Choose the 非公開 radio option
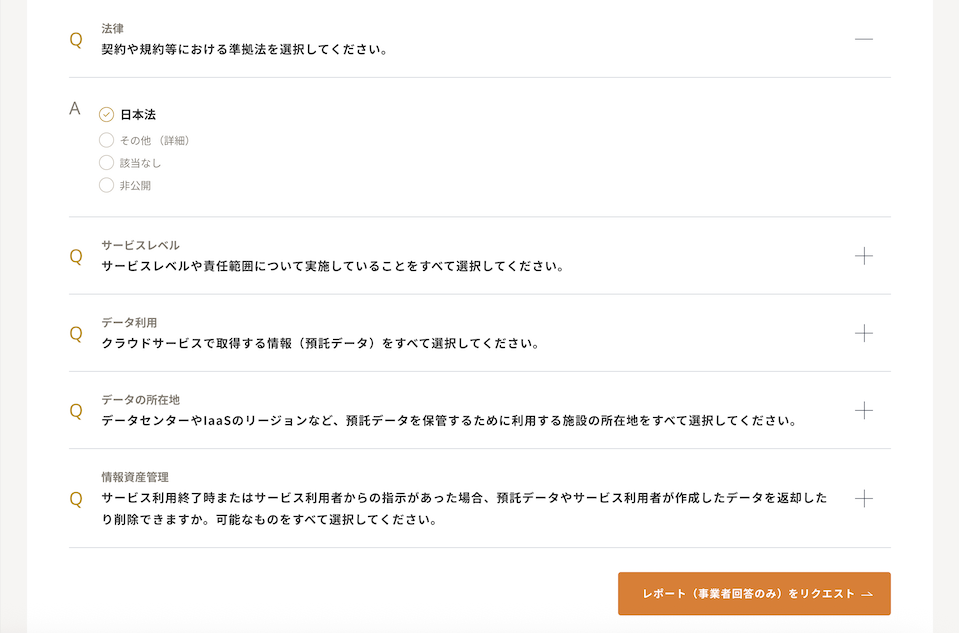The width and height of the screenshot is (959, 633). (x=107, y=185)
